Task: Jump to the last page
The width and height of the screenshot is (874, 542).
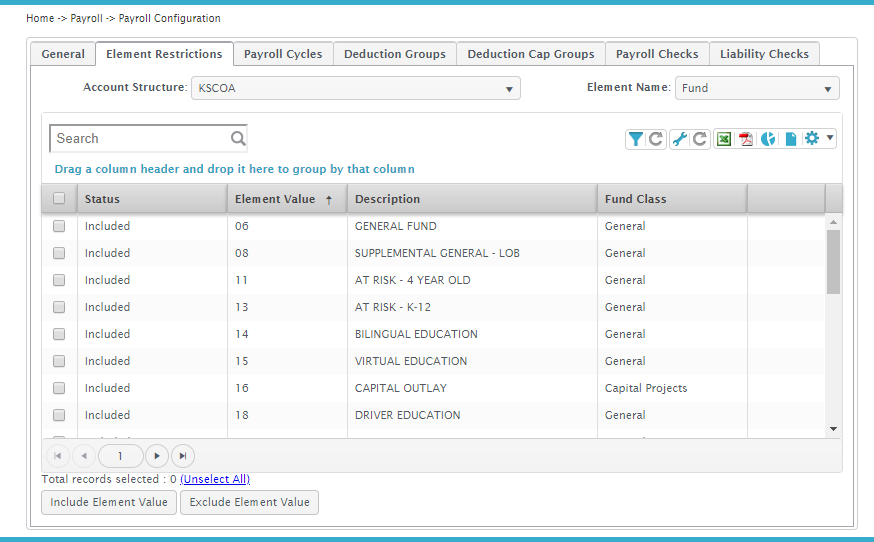Action: click(183, 456)
